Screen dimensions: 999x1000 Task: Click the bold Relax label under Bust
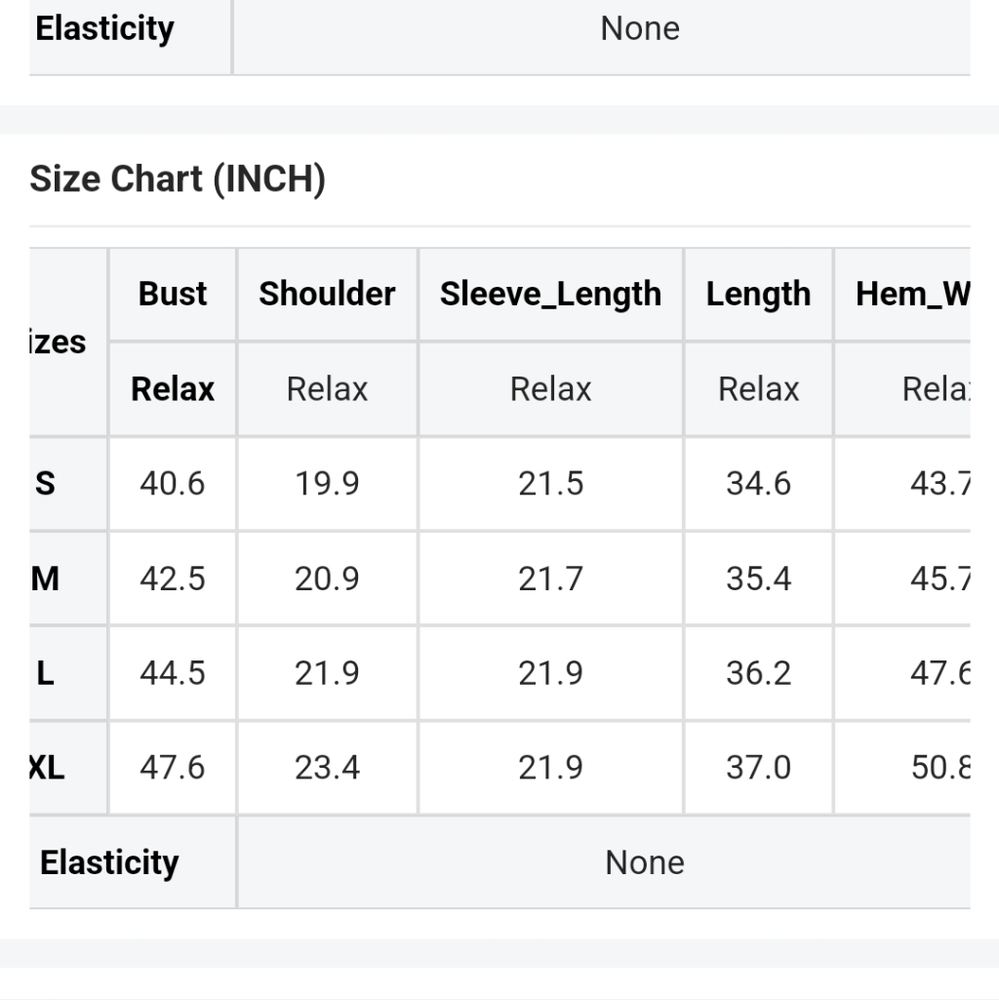pyautogui.click(x=173, y=389)
